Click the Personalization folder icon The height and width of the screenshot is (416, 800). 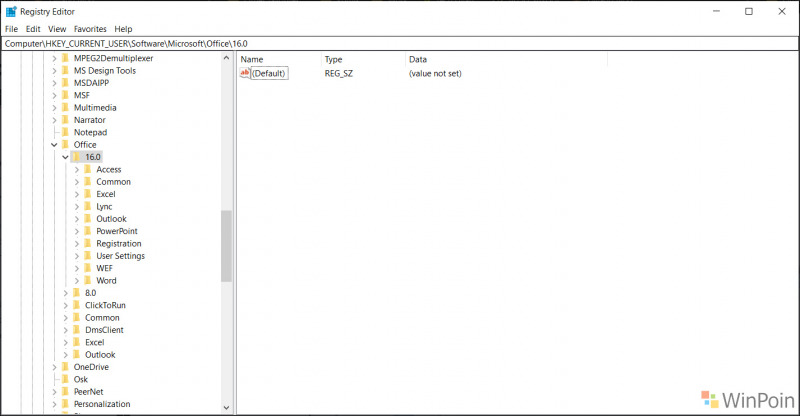click(x=65, y=404)
